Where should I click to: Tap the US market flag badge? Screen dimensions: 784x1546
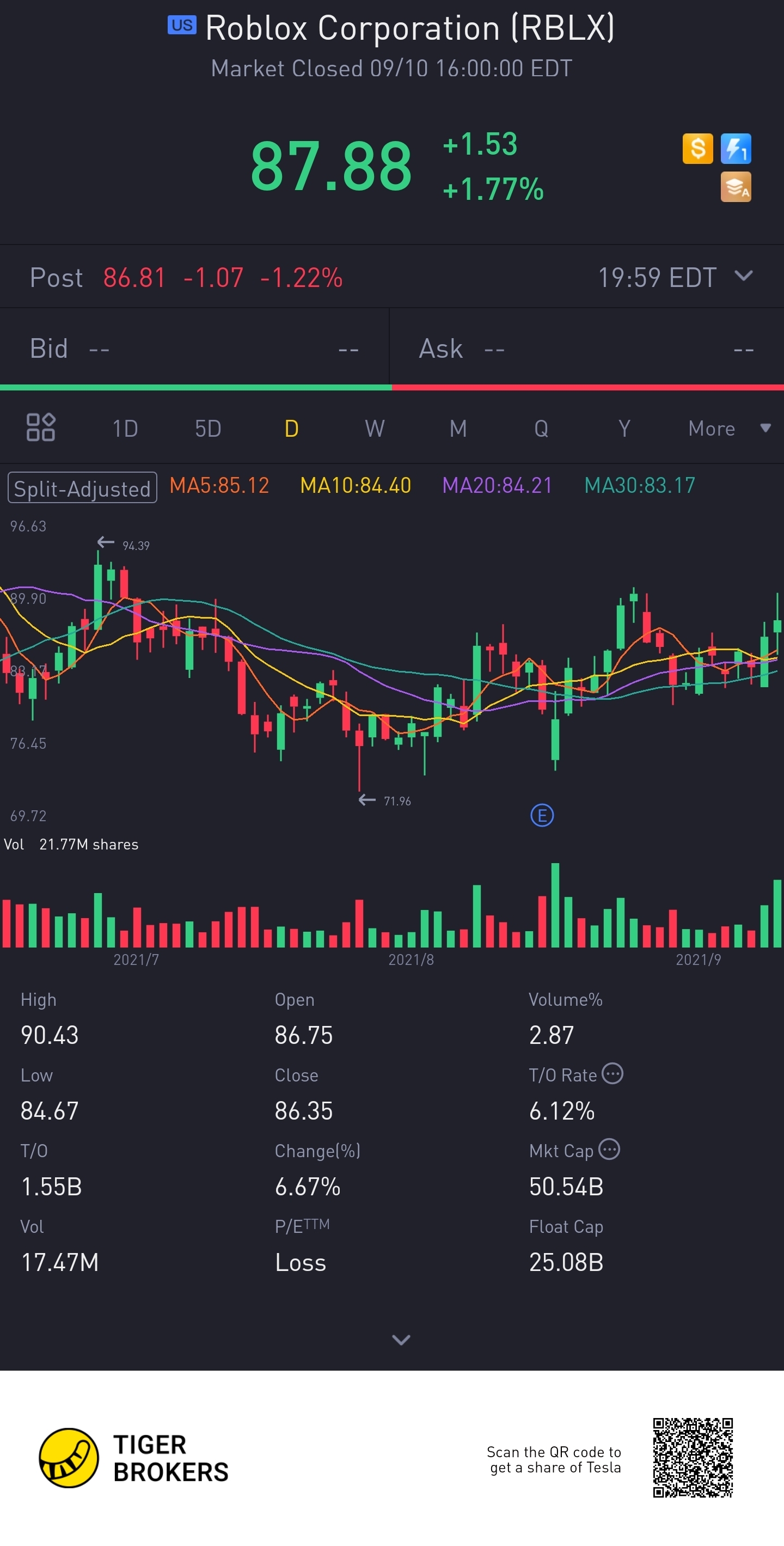[182, 25]
